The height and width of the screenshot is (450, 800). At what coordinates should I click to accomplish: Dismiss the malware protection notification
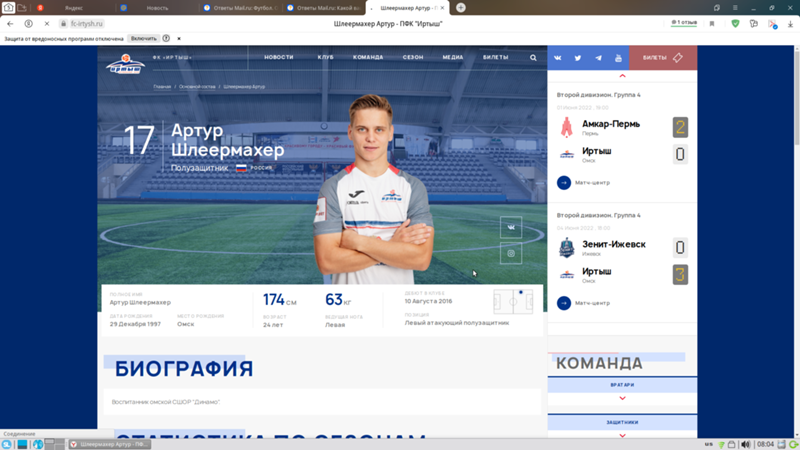point(179,38)
